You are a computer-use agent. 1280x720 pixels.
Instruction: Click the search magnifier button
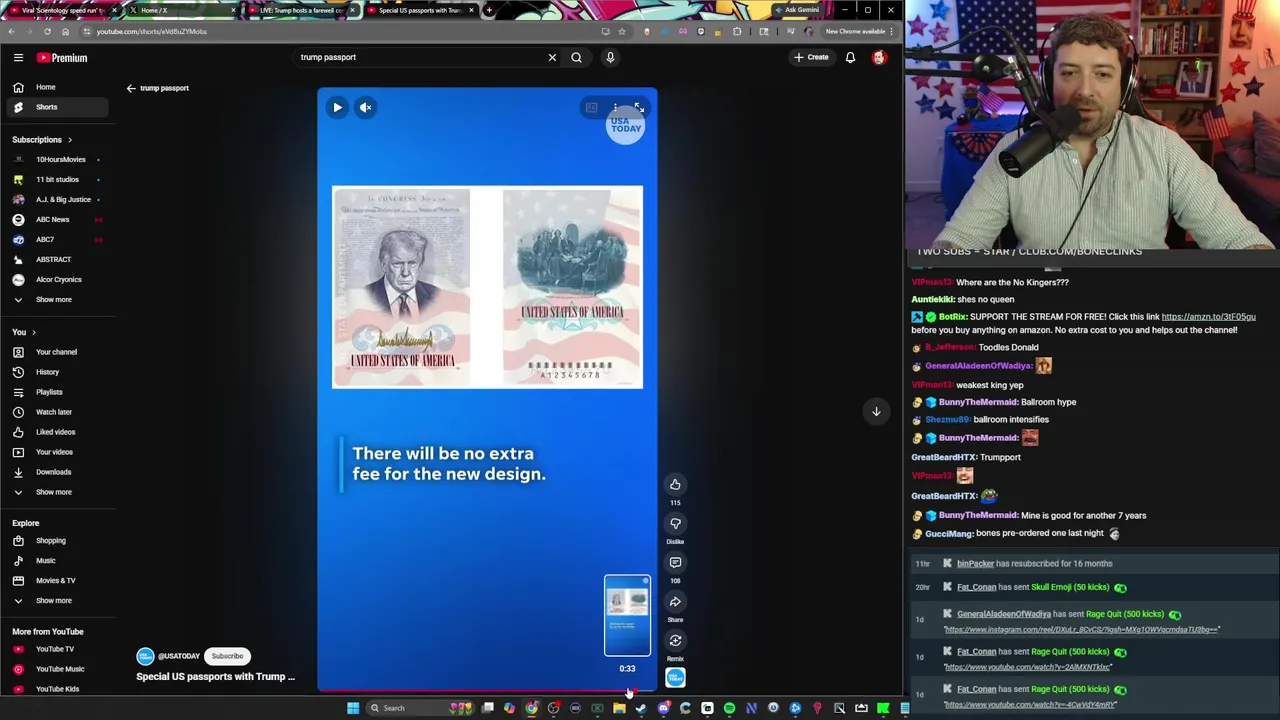(x=576, y=57)
